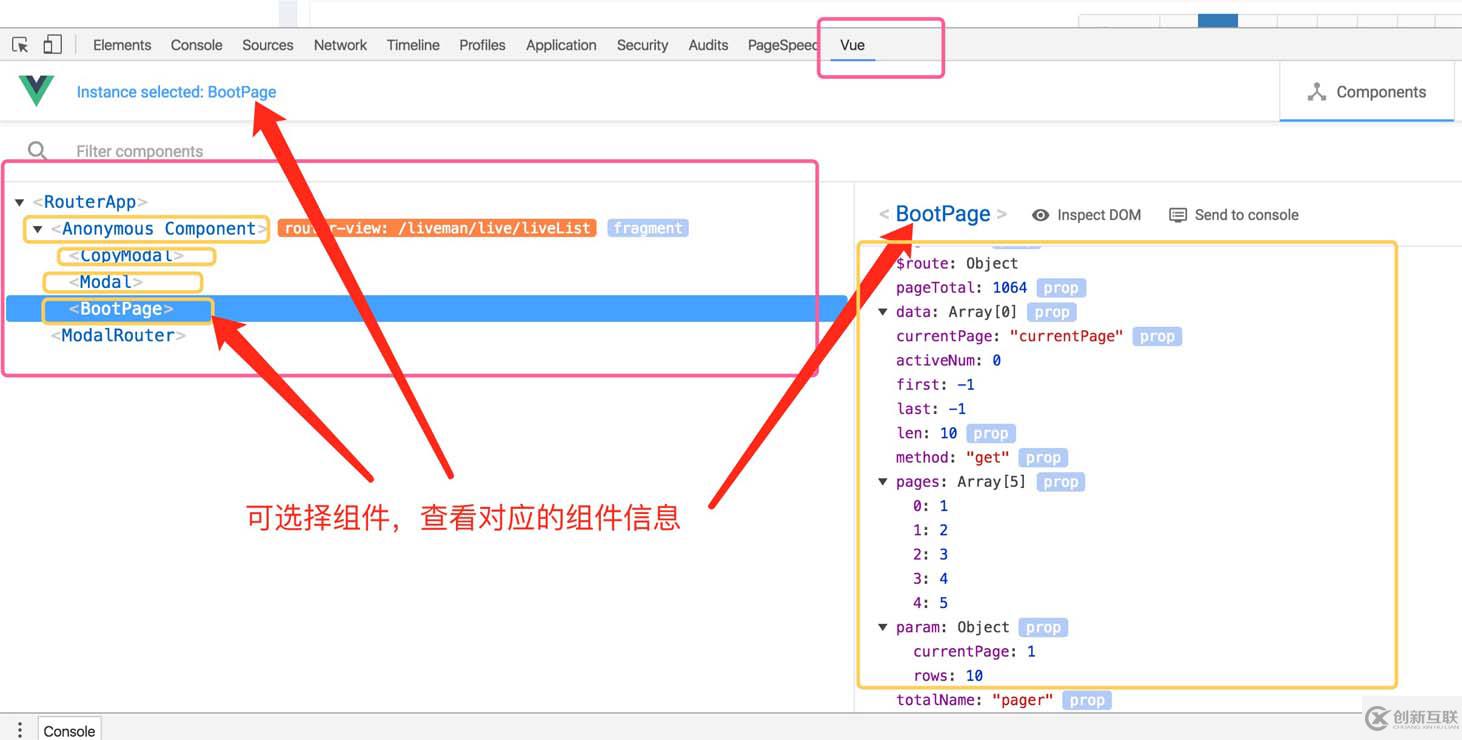Click the pageTotal: 1064 property
Image resolution: width=1462 pixels, height=740 pixels.
coord(961,288)
